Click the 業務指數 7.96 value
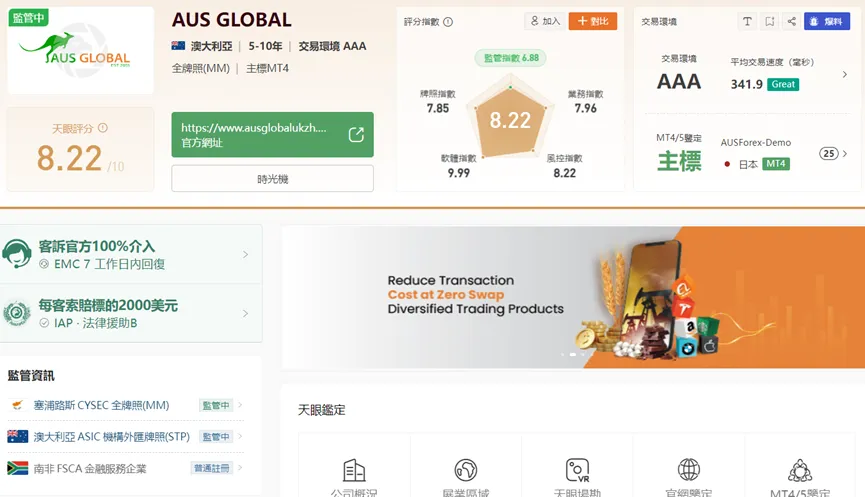 [x=585, y=108]
